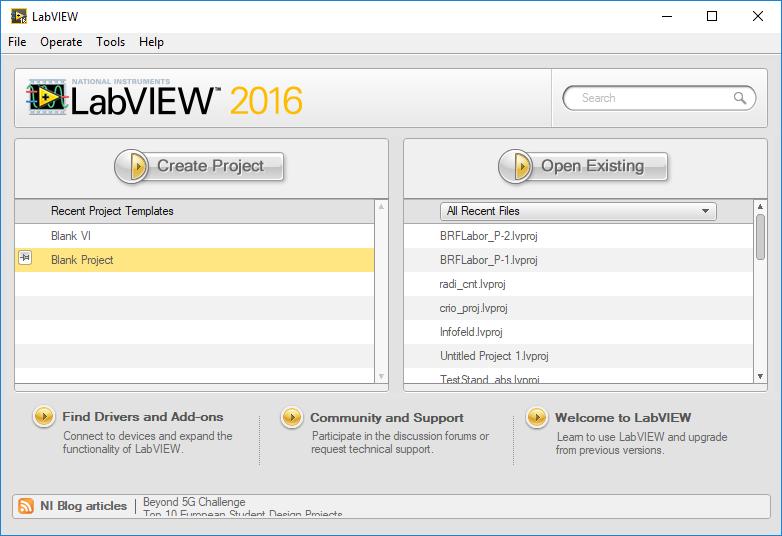Click templates list scrollbar down arrow

coord(381,376)
